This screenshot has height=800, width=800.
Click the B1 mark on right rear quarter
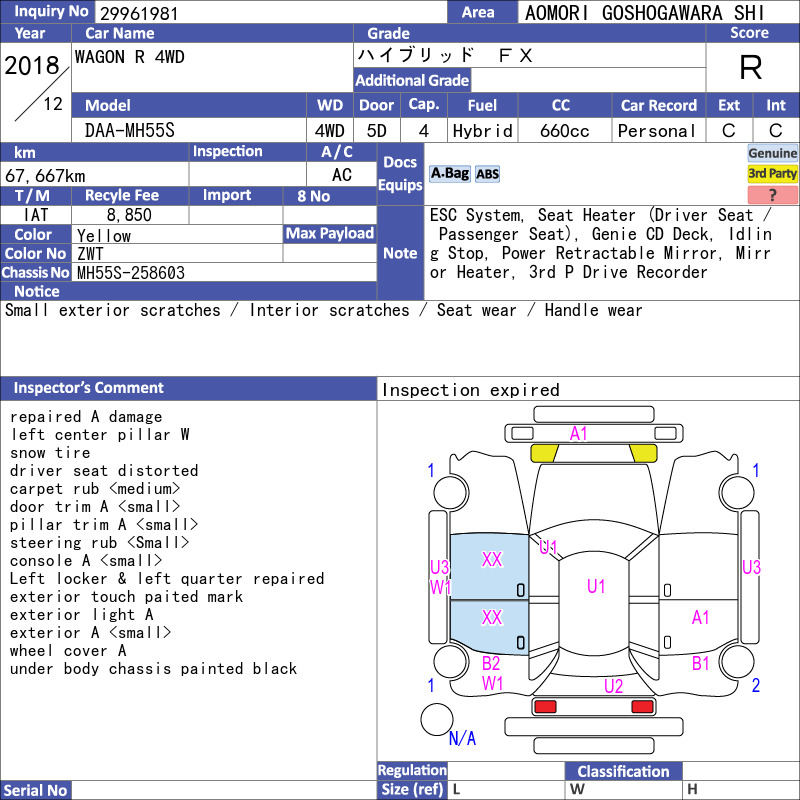701,663
